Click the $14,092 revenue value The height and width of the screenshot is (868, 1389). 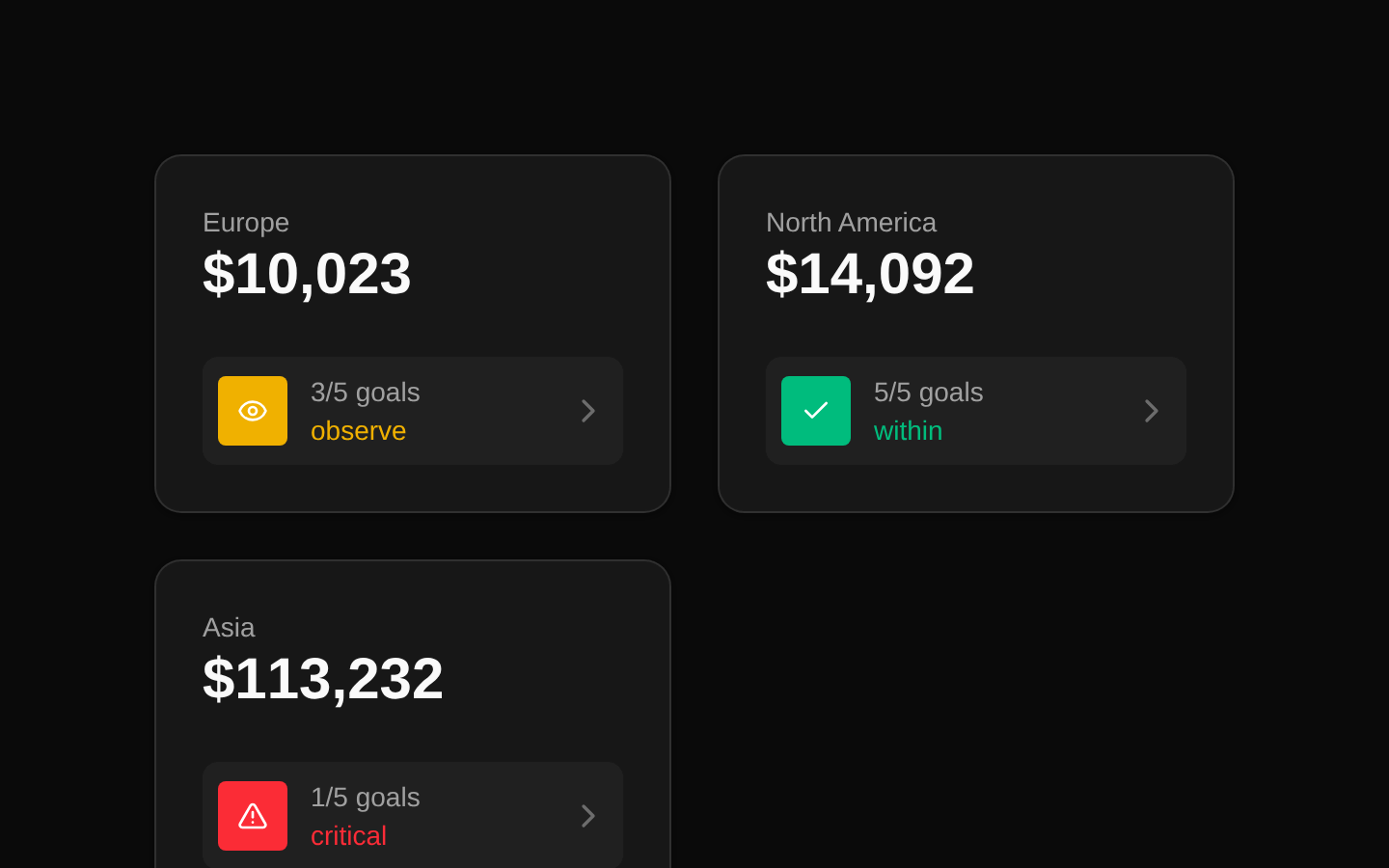(870, 274)
